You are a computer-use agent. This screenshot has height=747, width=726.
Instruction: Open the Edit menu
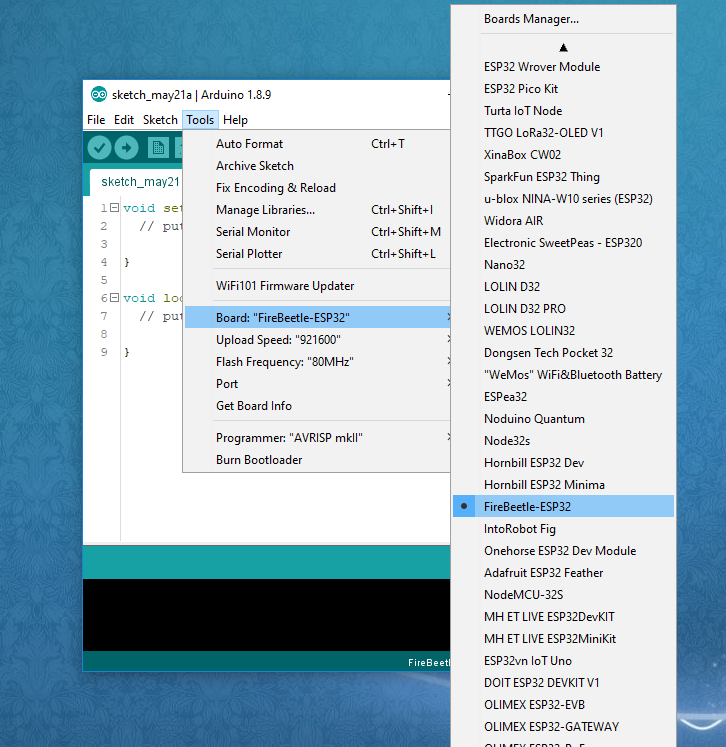pos(124,120)
